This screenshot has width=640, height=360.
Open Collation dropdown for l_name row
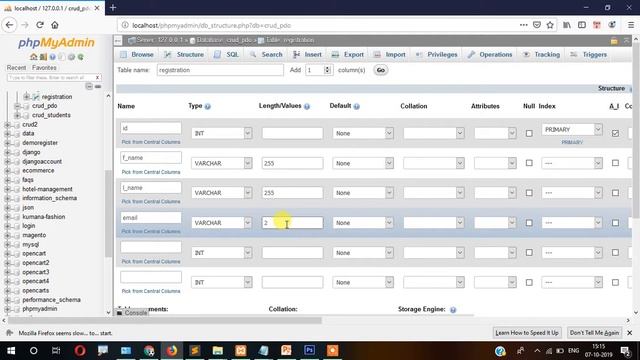[433, 193]
